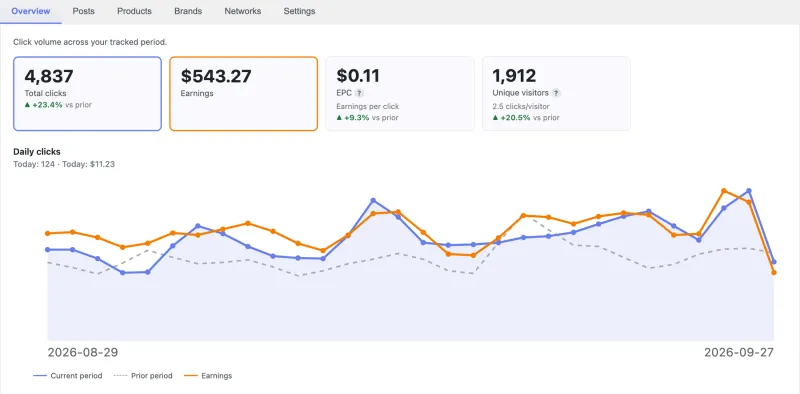800x394 pixels.
Task: Click the highest orange earnings data point
Action: tap(723, 190)
